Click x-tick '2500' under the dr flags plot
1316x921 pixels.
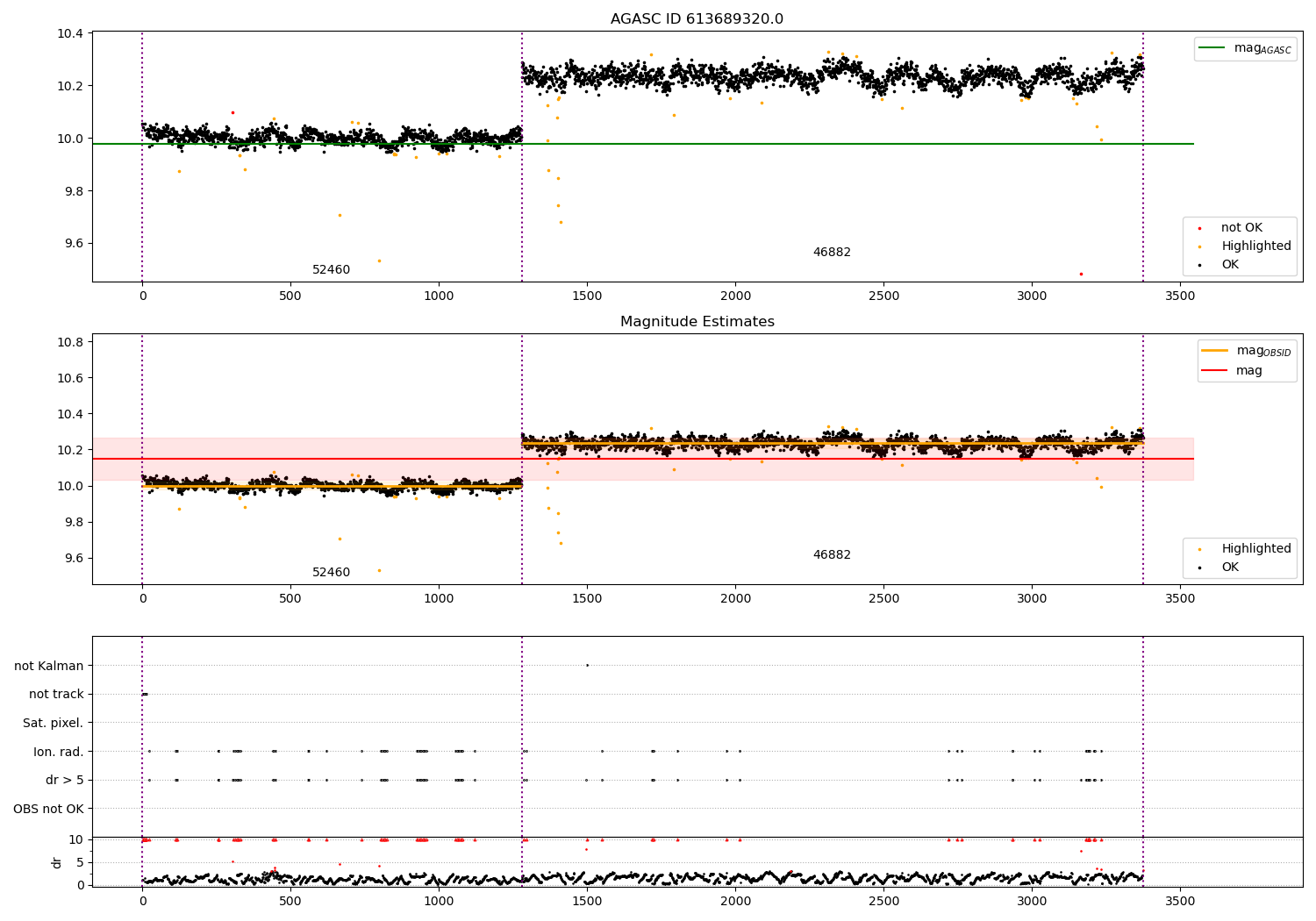[x=883, y=901]
